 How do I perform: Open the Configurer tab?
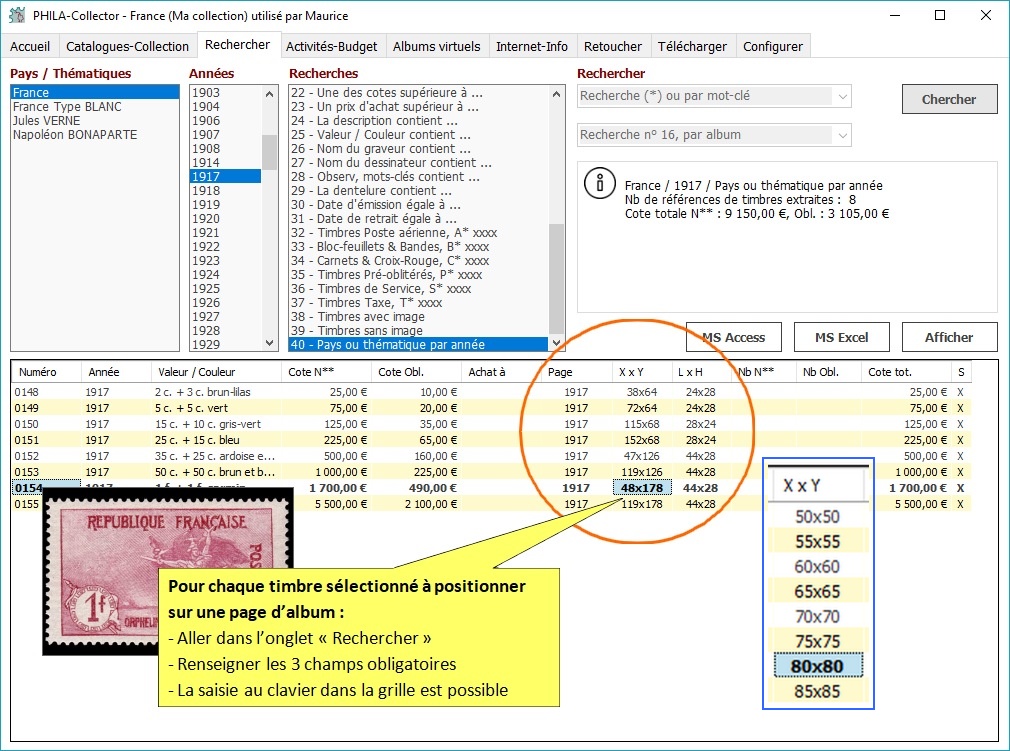[x=773, y=46]
